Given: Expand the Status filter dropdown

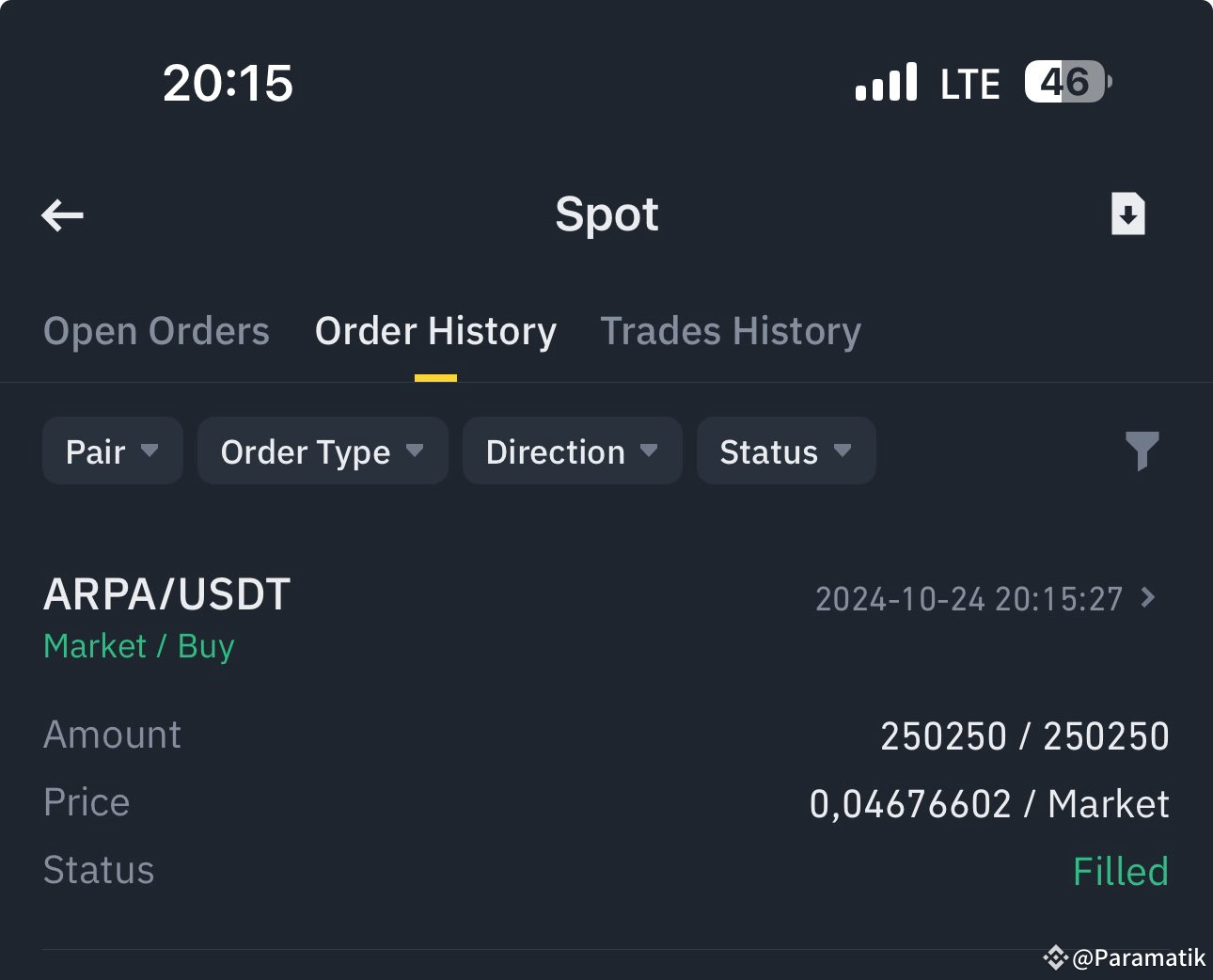Looking at the screenshot, I should click(x=785, y=450).
